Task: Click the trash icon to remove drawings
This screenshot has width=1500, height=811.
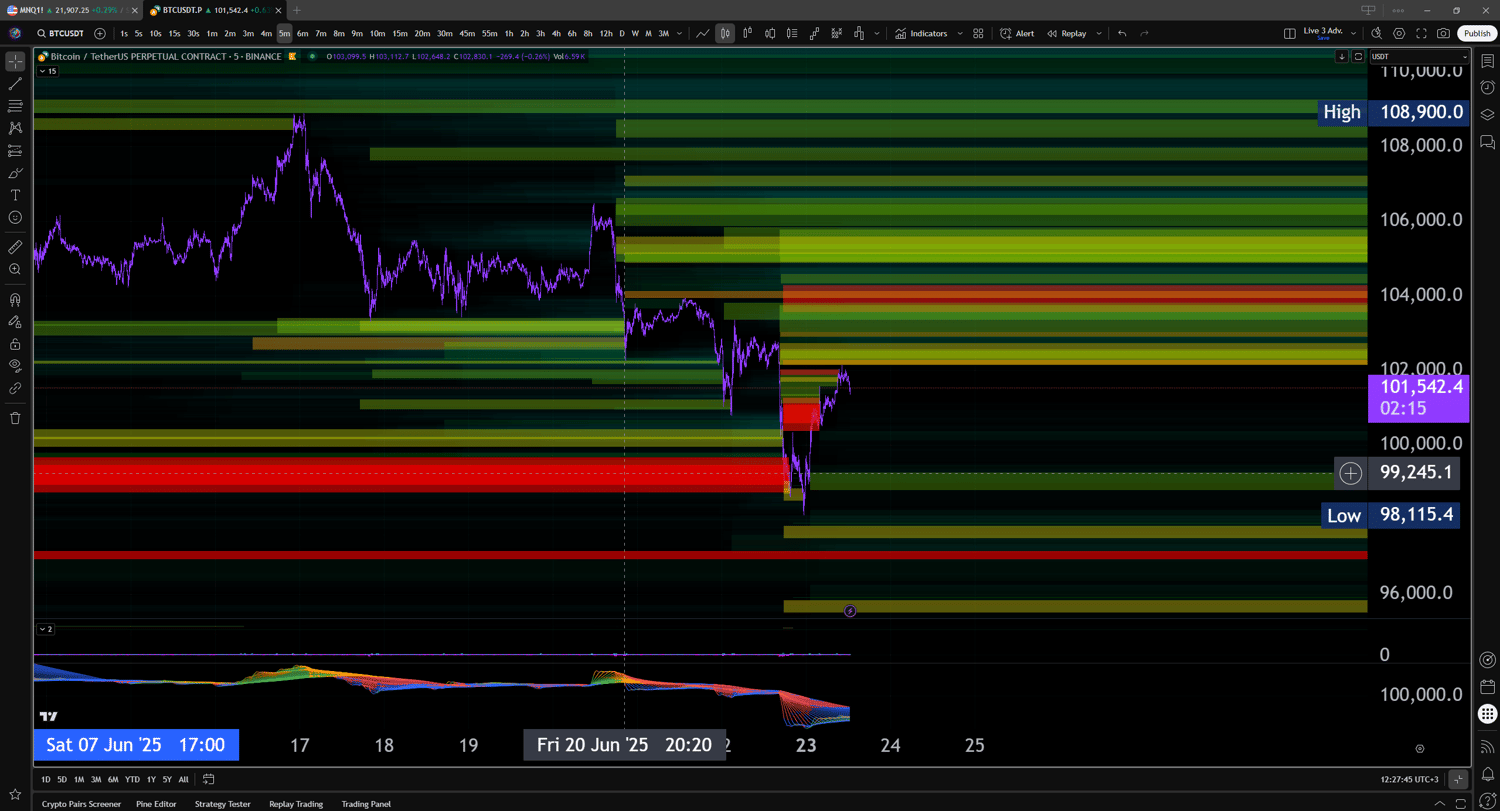Action: pyautogui.click(x=15, y=418)
